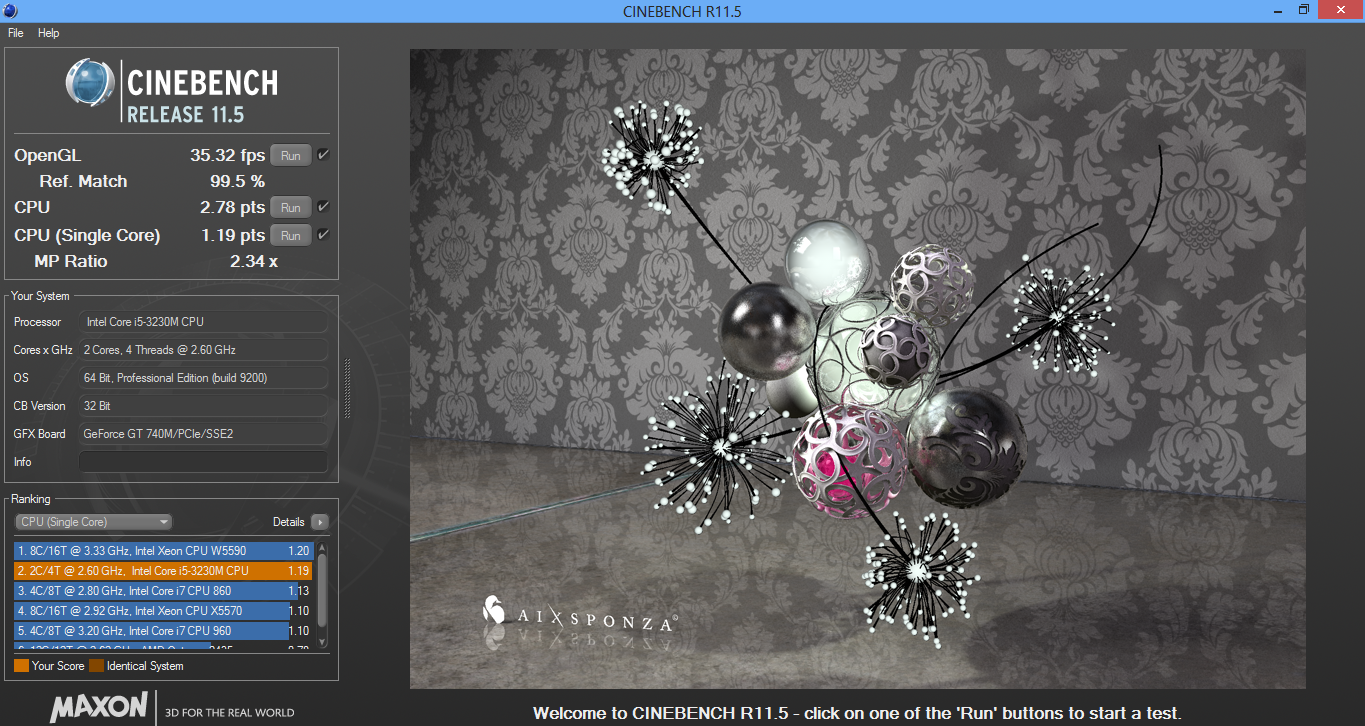The image size is (1365, 726).
Task: Run the CPU (Single Core) test
Action: 290,235
